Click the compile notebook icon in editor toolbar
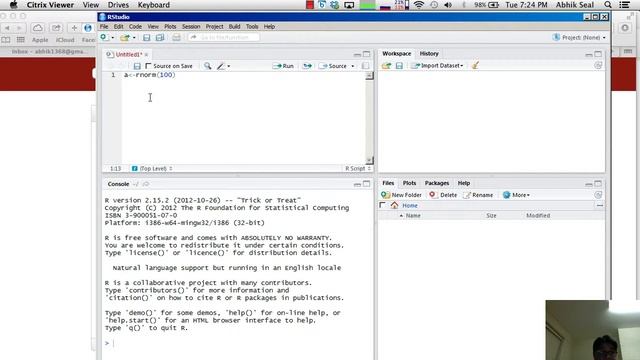This screenshot has height=360, width=640. [x=365, y=66]
